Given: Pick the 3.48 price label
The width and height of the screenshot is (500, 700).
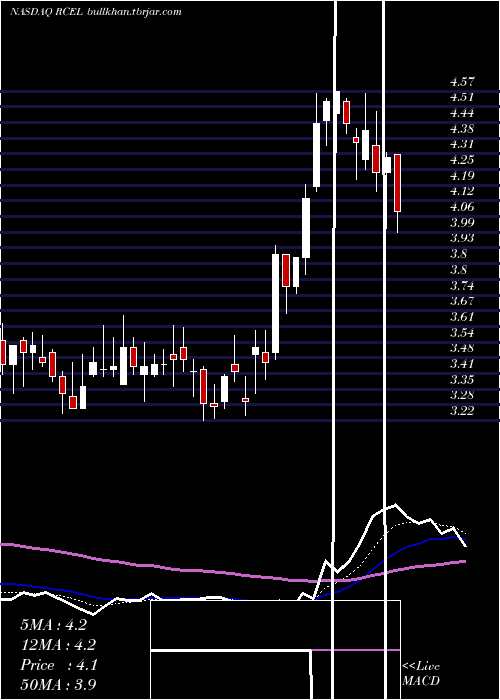Looking at the screenshot, I should tap(462, 348).
